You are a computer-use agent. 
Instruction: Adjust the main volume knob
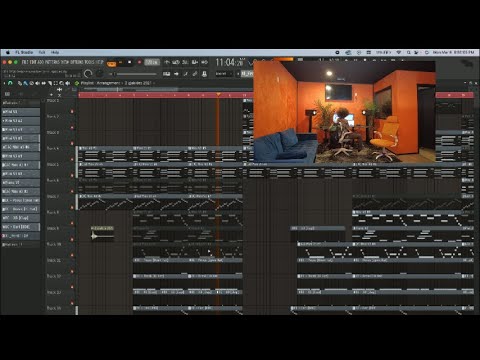point(88,73)
